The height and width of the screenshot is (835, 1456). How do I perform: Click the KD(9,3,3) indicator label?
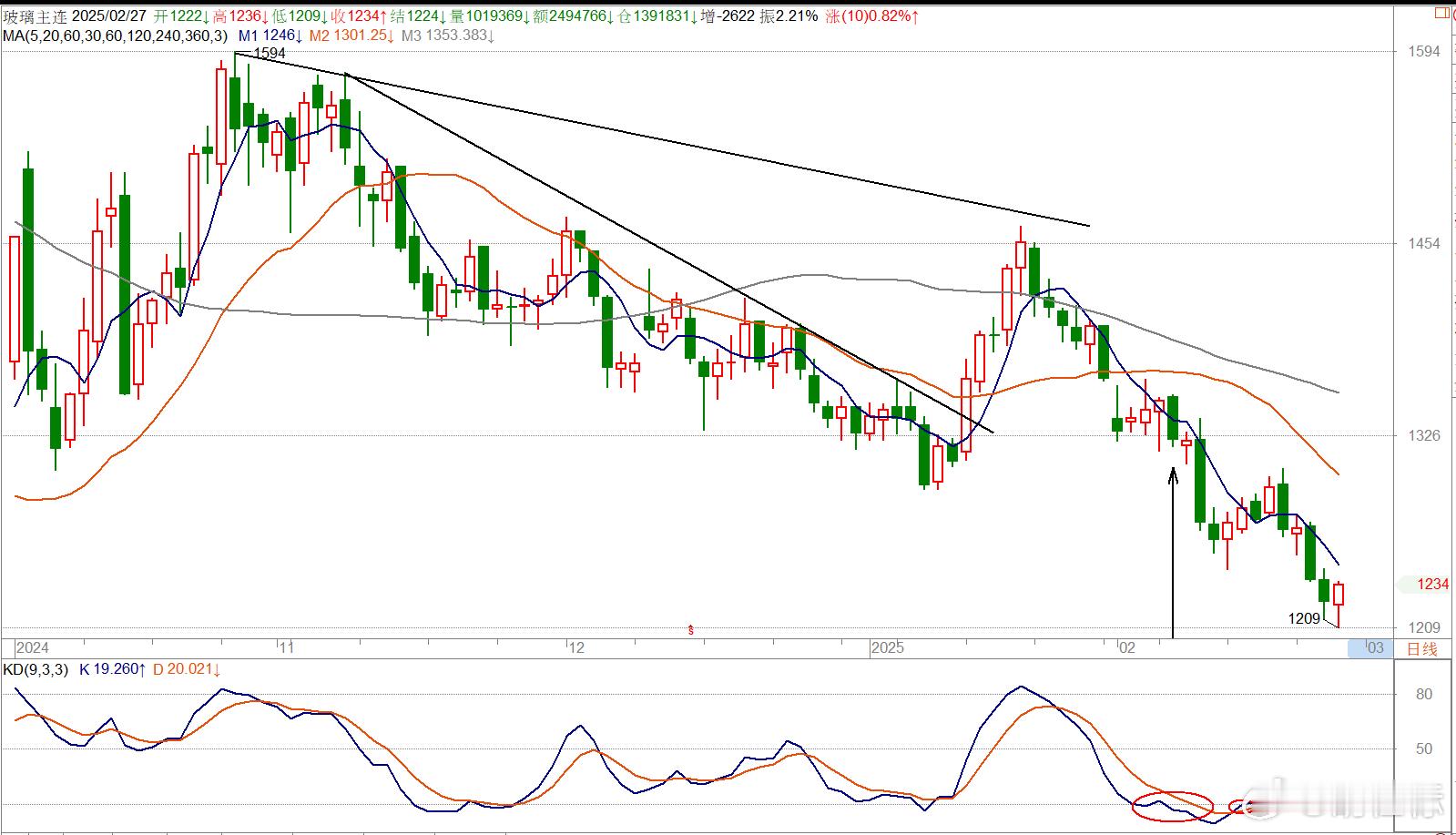pos(36,669)
